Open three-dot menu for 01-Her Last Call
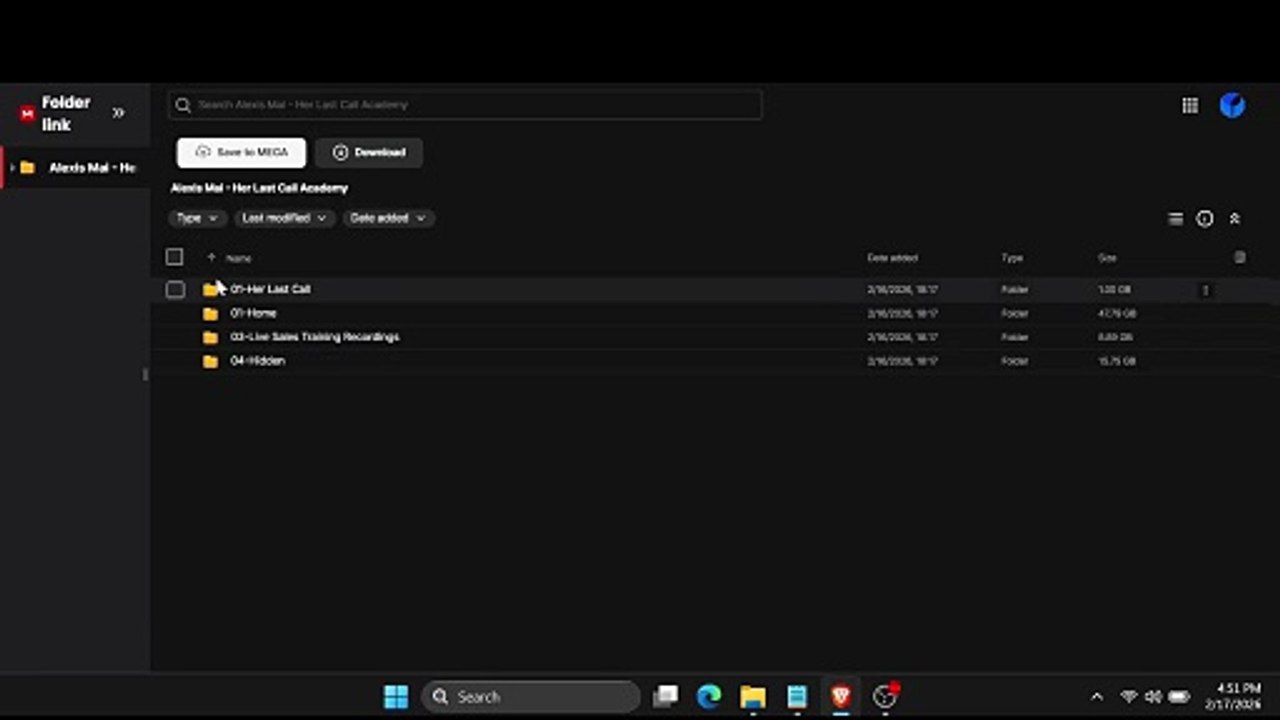 1205,290
